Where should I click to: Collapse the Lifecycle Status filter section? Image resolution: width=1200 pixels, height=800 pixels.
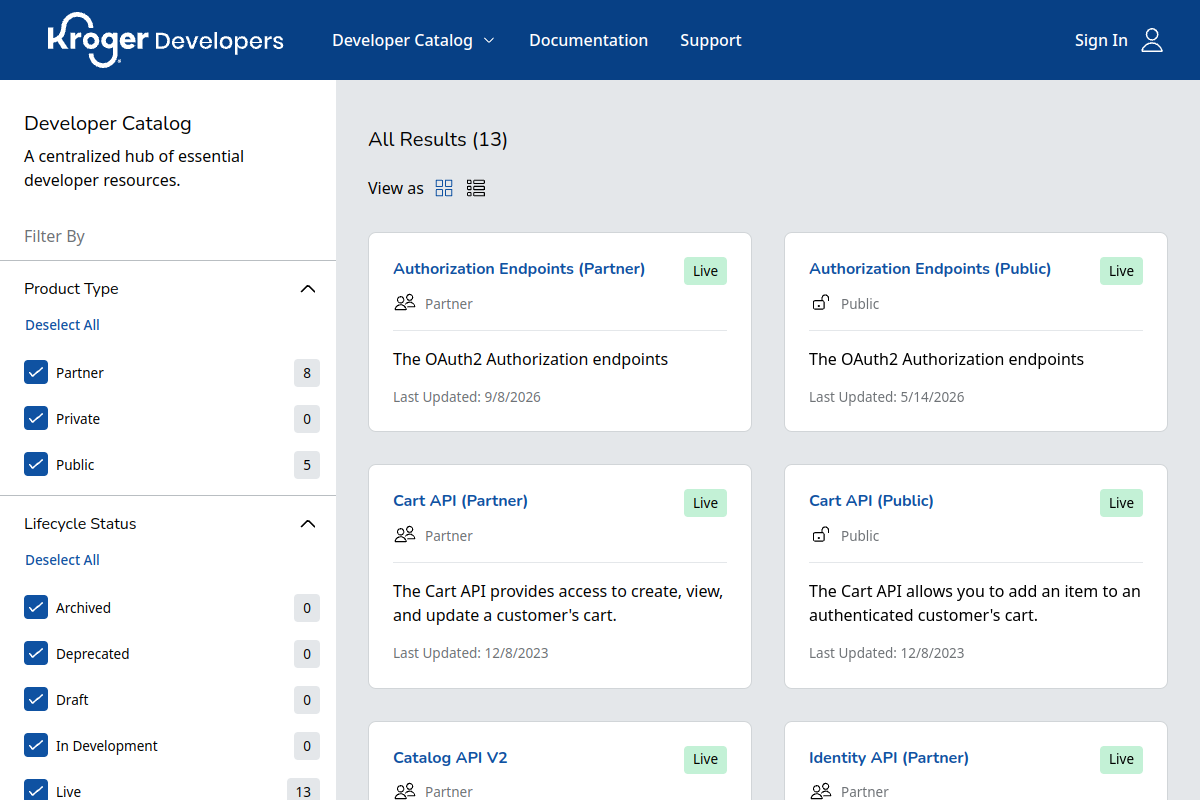[308, 524]
